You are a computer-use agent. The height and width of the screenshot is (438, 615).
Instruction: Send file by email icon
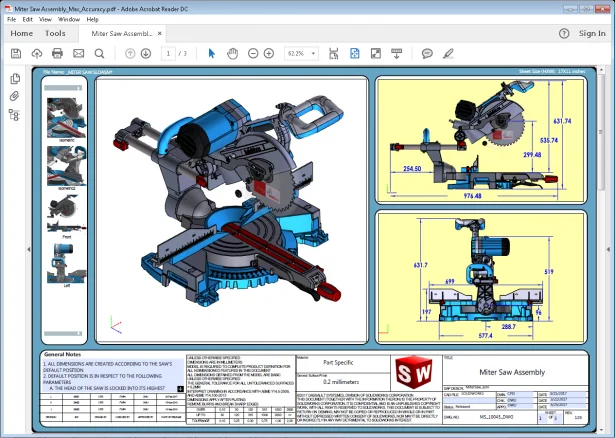click(78, 53)
